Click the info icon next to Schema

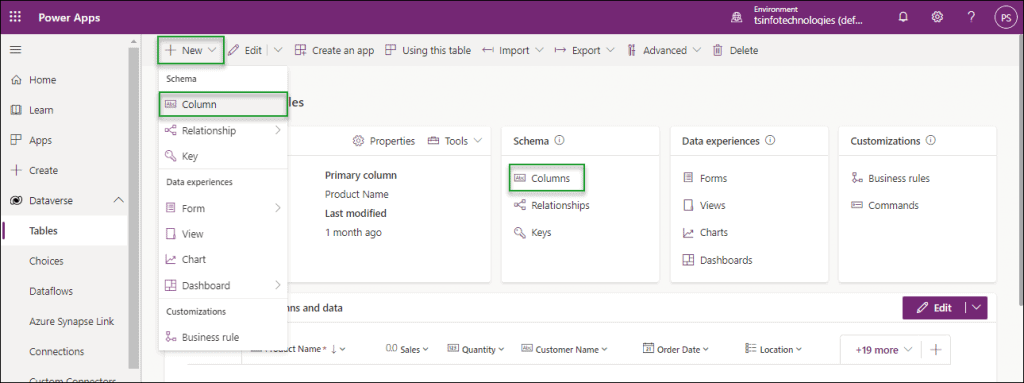coord(559,141)
